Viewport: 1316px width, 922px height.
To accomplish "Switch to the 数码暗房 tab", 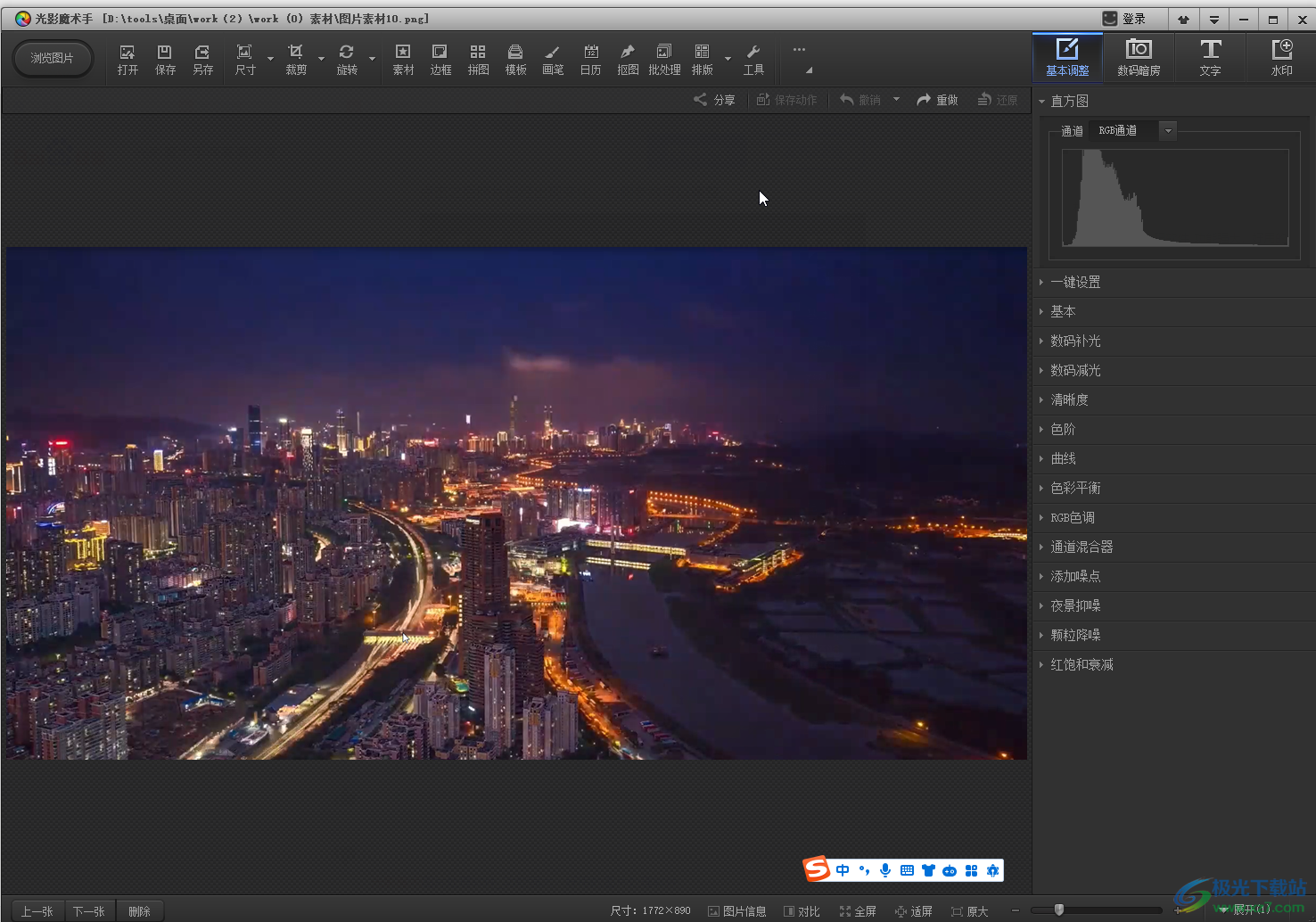I will [x=1139, y=57].
